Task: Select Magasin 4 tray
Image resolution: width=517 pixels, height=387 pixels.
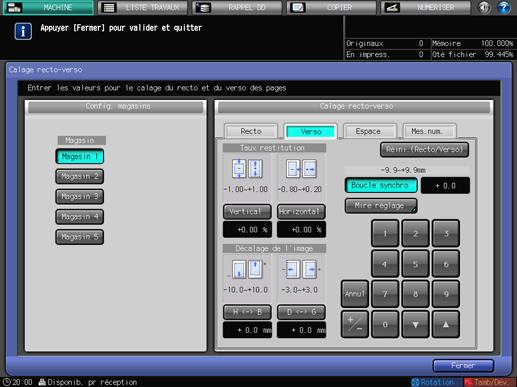Action: point(80,217)
